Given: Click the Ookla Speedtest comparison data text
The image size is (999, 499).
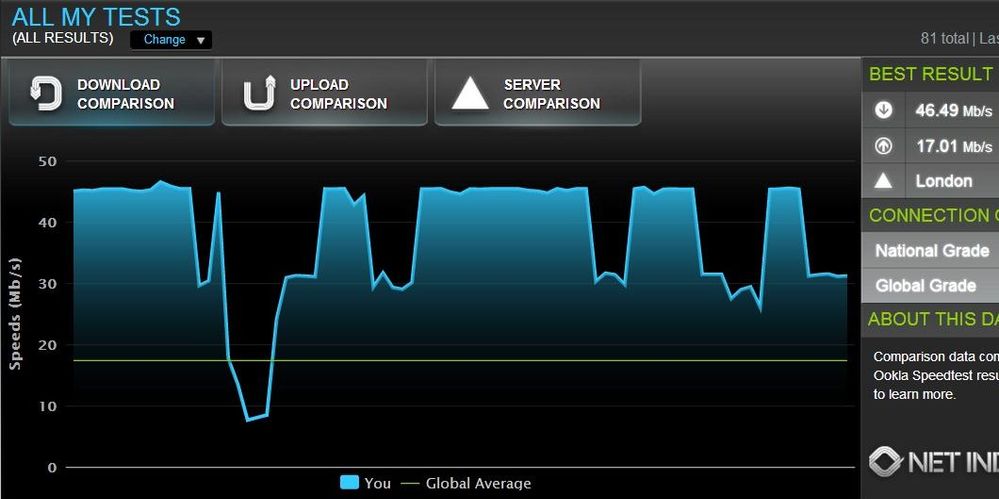Looking at the screenshot, I should pyautogui.click(x=935, y=375).
